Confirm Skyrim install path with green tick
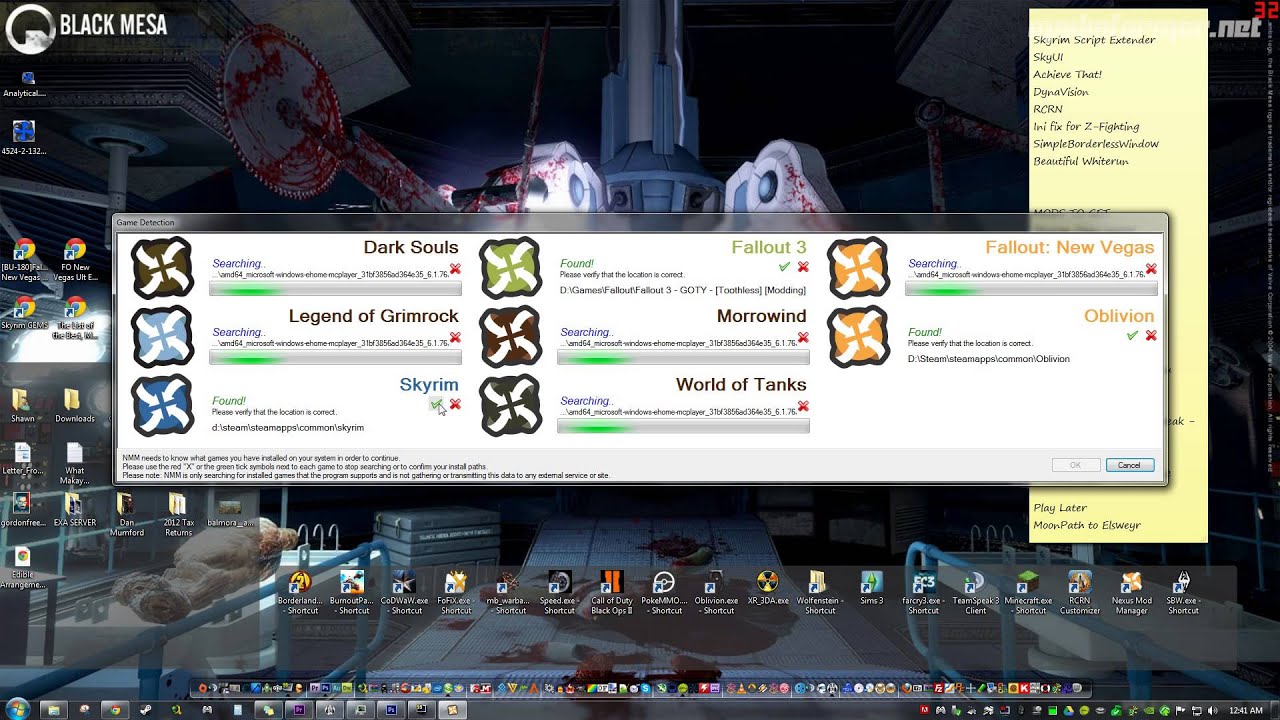 [x=436, y=404]
